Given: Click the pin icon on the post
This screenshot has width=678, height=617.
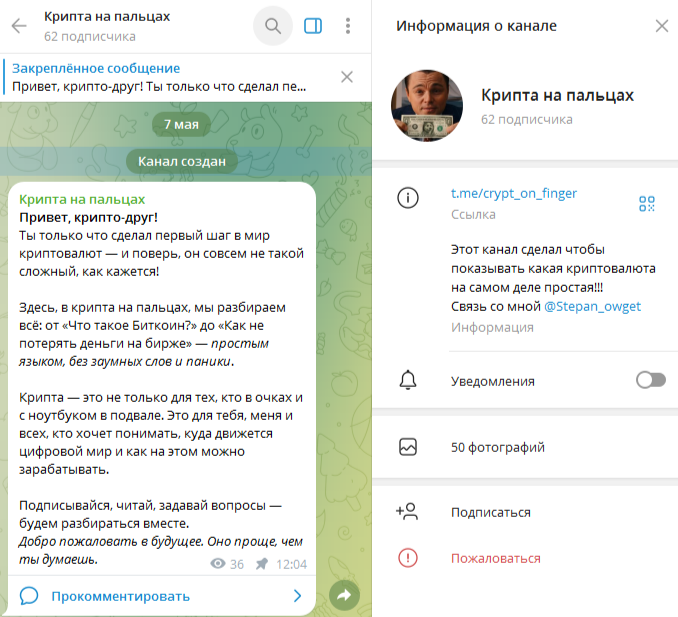Looking at the screenshot, I should pos(262,564).
